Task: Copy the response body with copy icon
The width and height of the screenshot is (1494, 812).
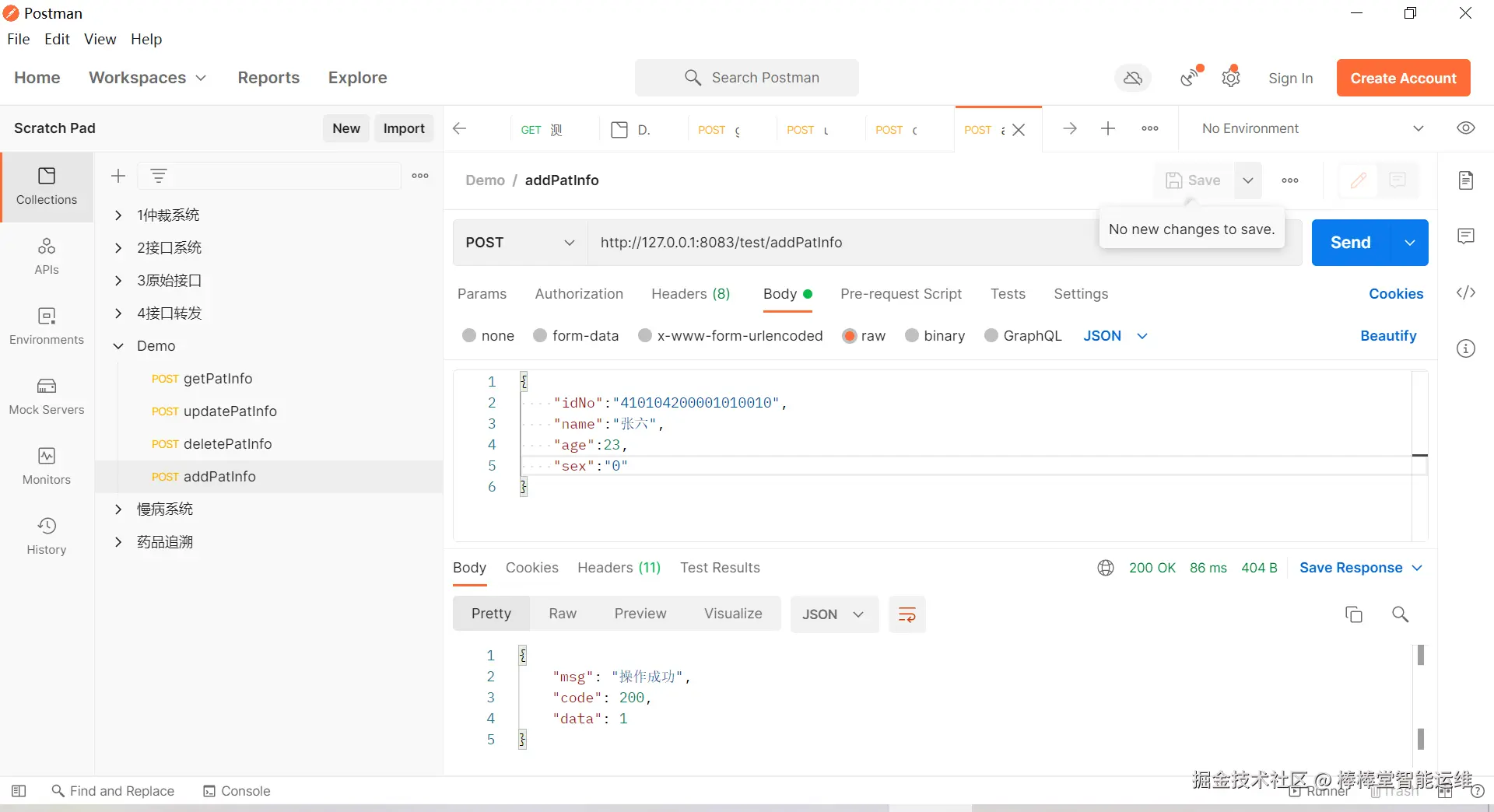Action: click(x=1354, y=614)
